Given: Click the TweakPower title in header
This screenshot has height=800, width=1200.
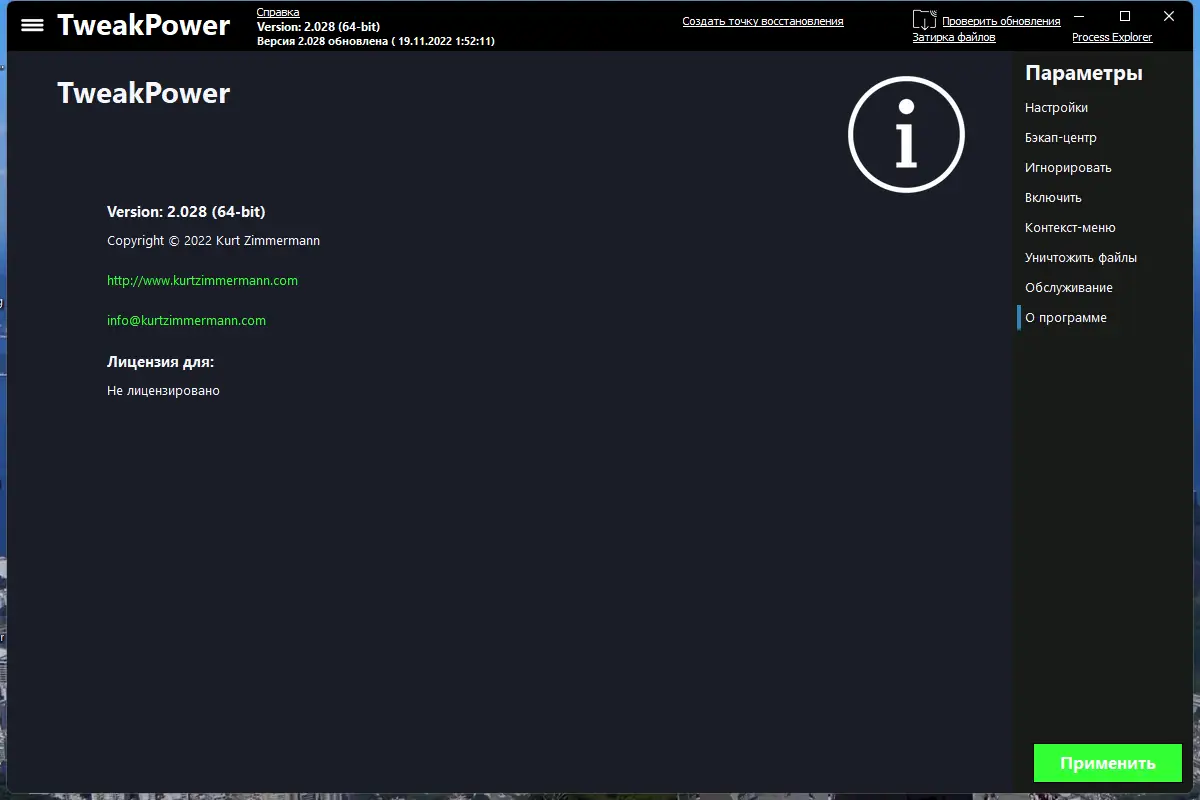Looking at the screenshot, I should (143, 25).
